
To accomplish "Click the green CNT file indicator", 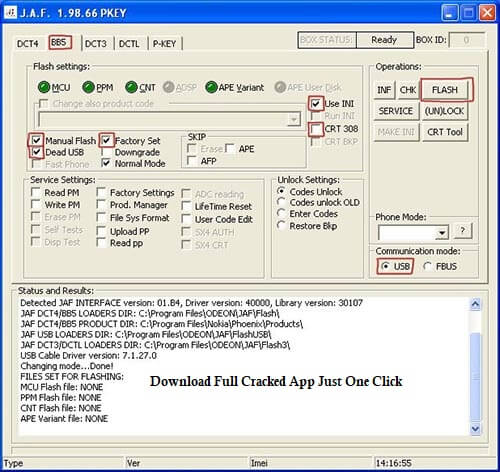I will tap(131, 87).
